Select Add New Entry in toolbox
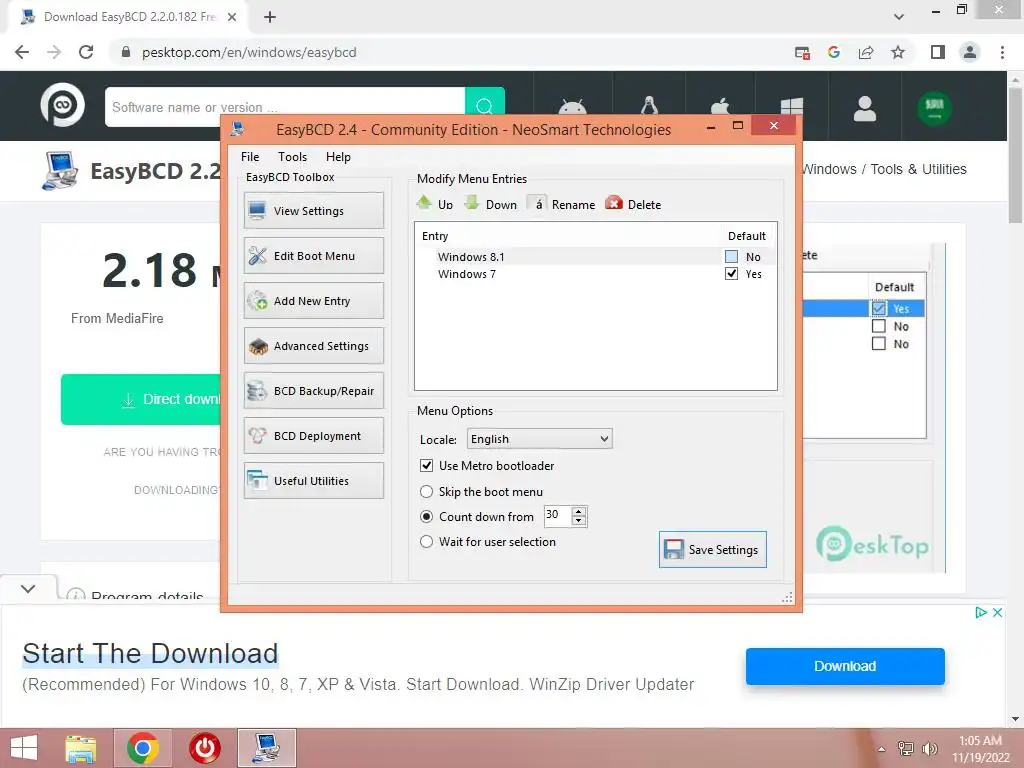 (x=313, y=300)
